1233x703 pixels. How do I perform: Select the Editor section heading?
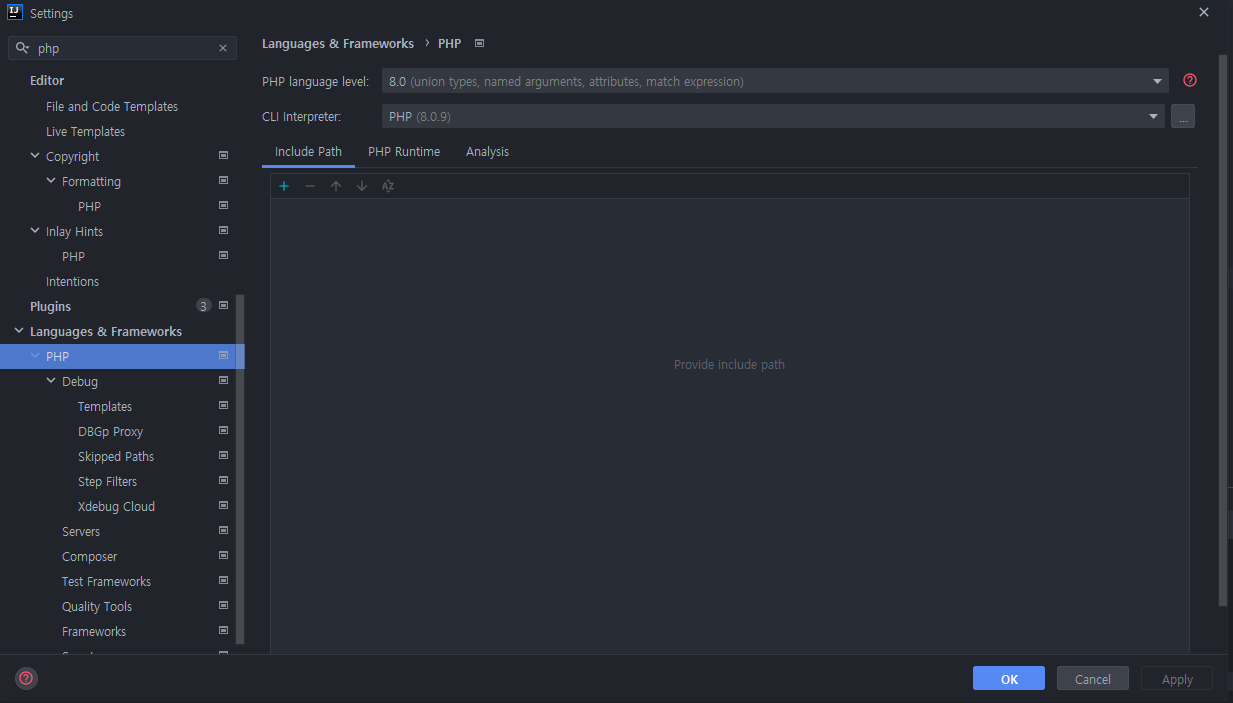tap(47, 81)
